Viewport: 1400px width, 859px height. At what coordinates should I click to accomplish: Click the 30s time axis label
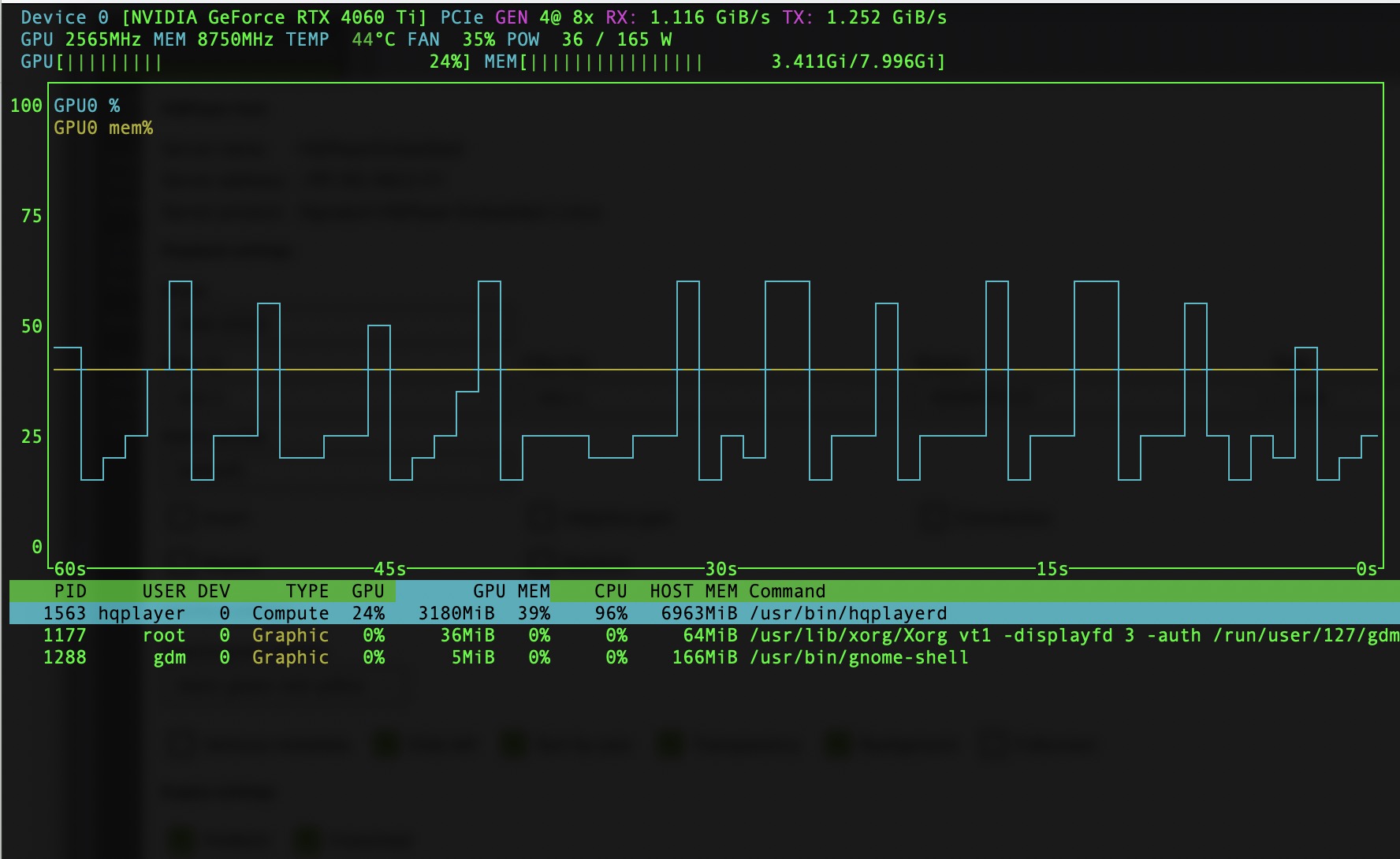[721, 569]
